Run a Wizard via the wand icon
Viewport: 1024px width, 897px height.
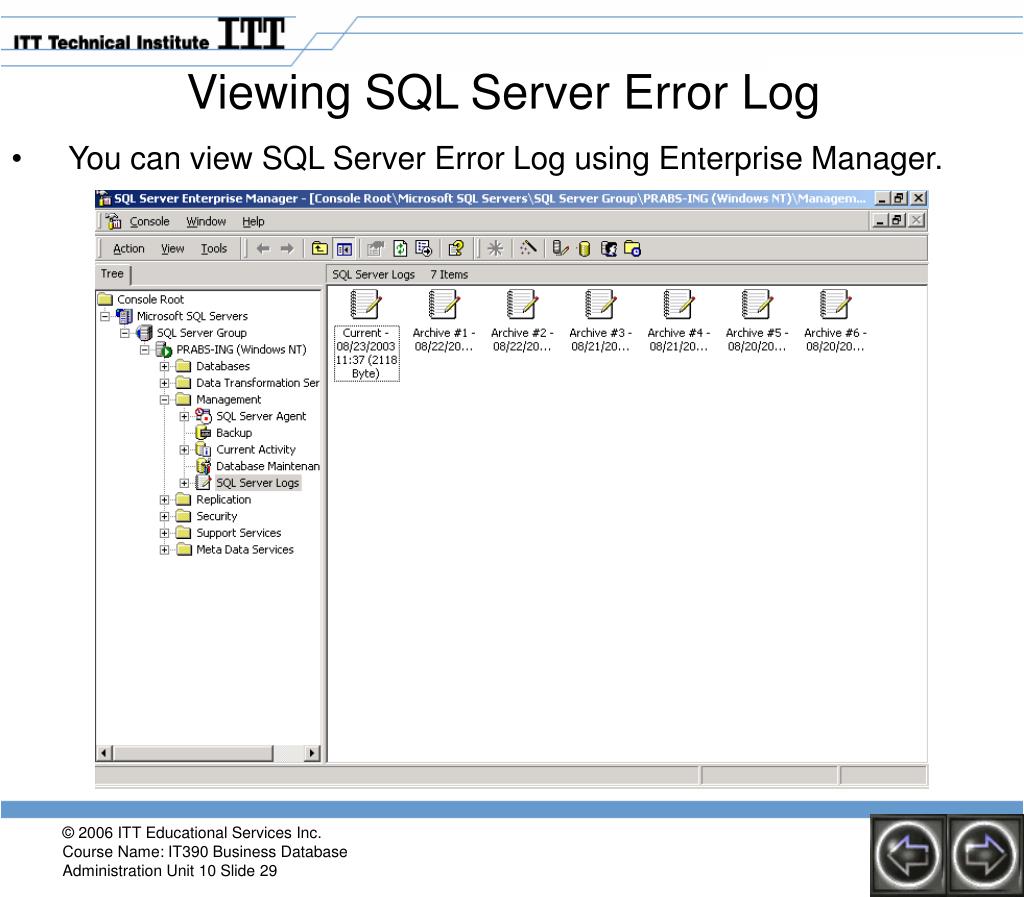(528, 249)
